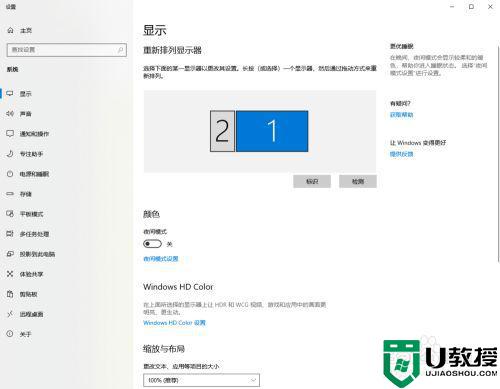
Task: Open 专注助手 focus assist moon icon
Action: tap(10, 154)
